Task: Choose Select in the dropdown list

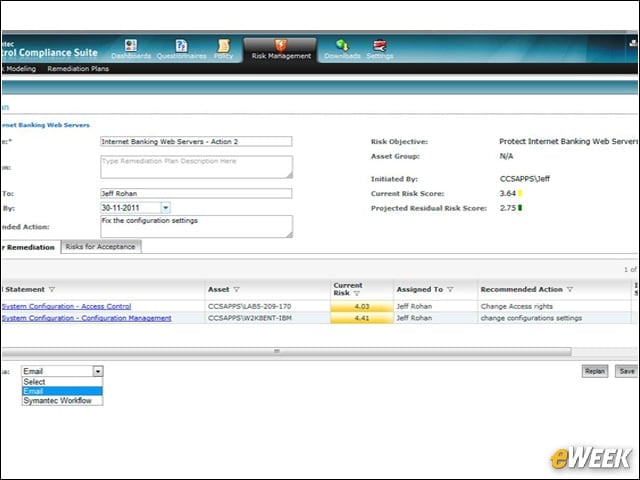Action: point(62,382)
